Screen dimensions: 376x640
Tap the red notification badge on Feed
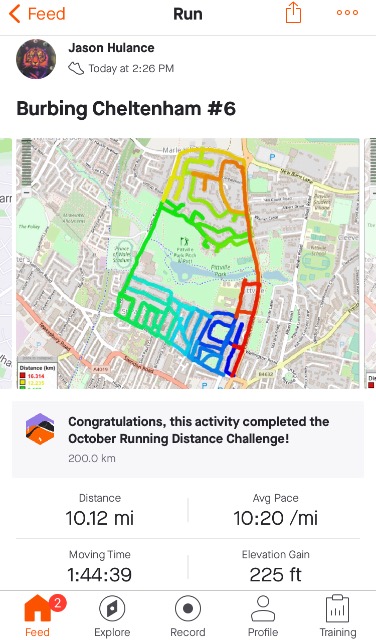point(58,602)
